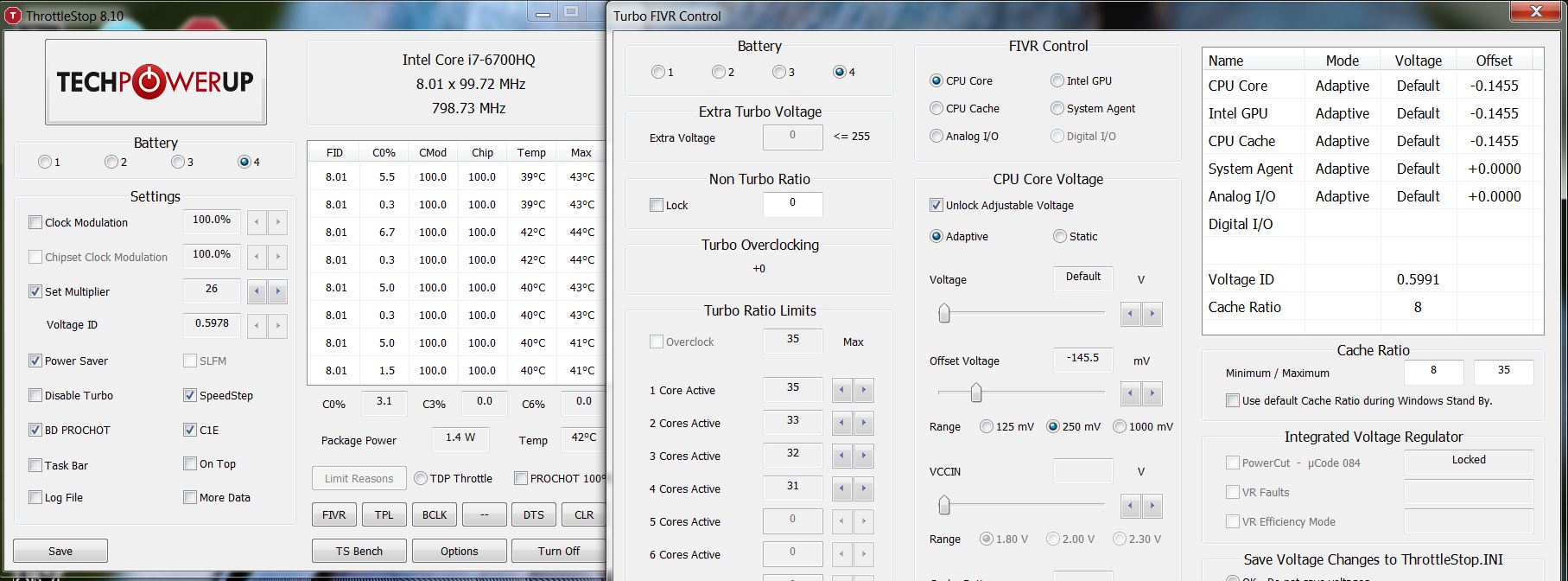
Task: Increase 1 Core Active ratio arrow
Action: coord(863,391)
